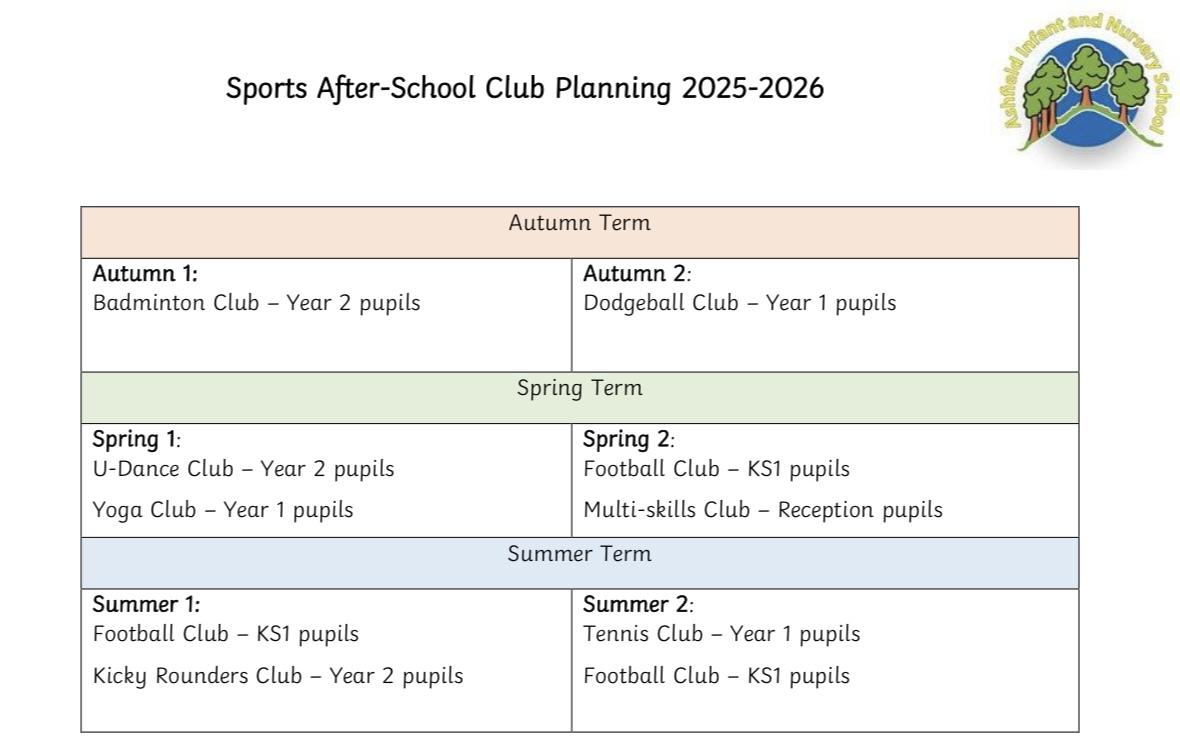This screenshot has height=754, width=1180.
Task: Click the Kicky Rounders Club – Year 2 entry
Action: (278, 676)
